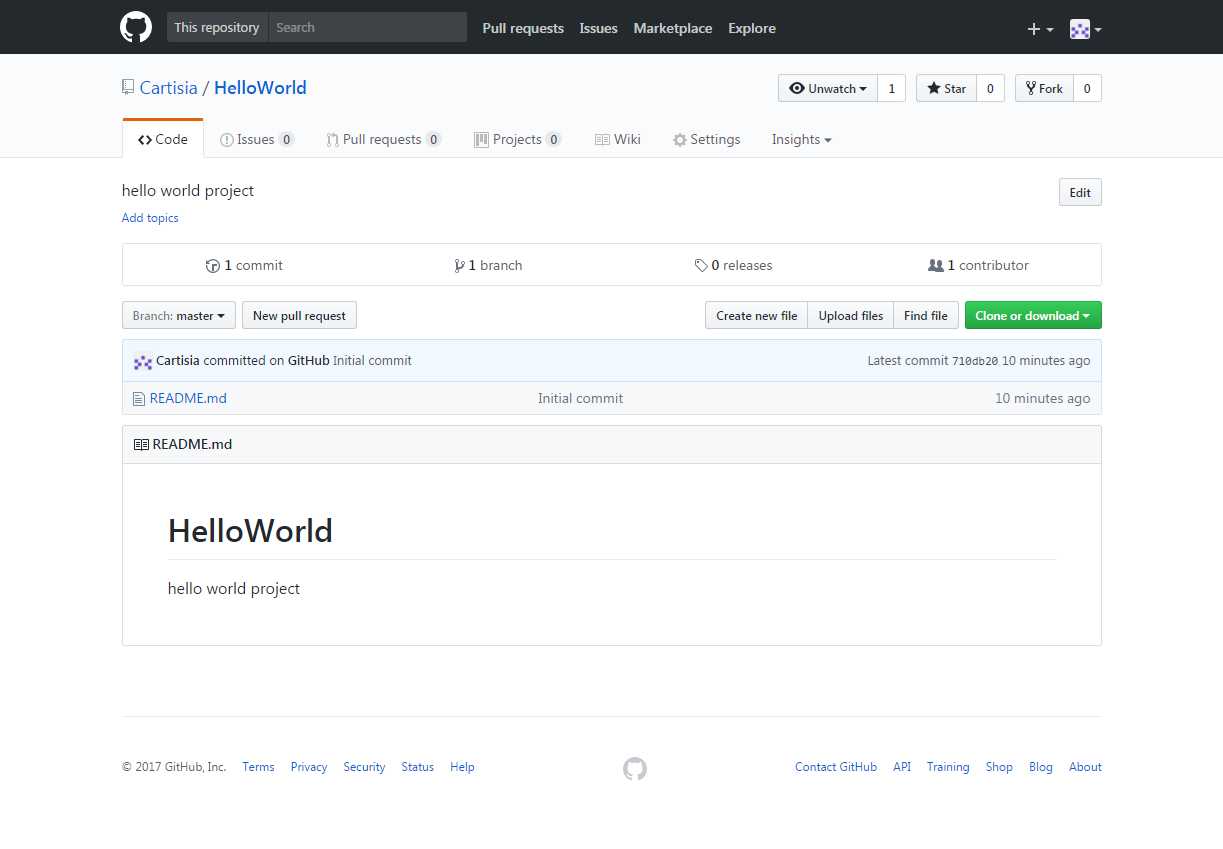1223x849 pixels.
Task: Click Cartisia author name in commit bar
Action: click(x=178, y=361)
